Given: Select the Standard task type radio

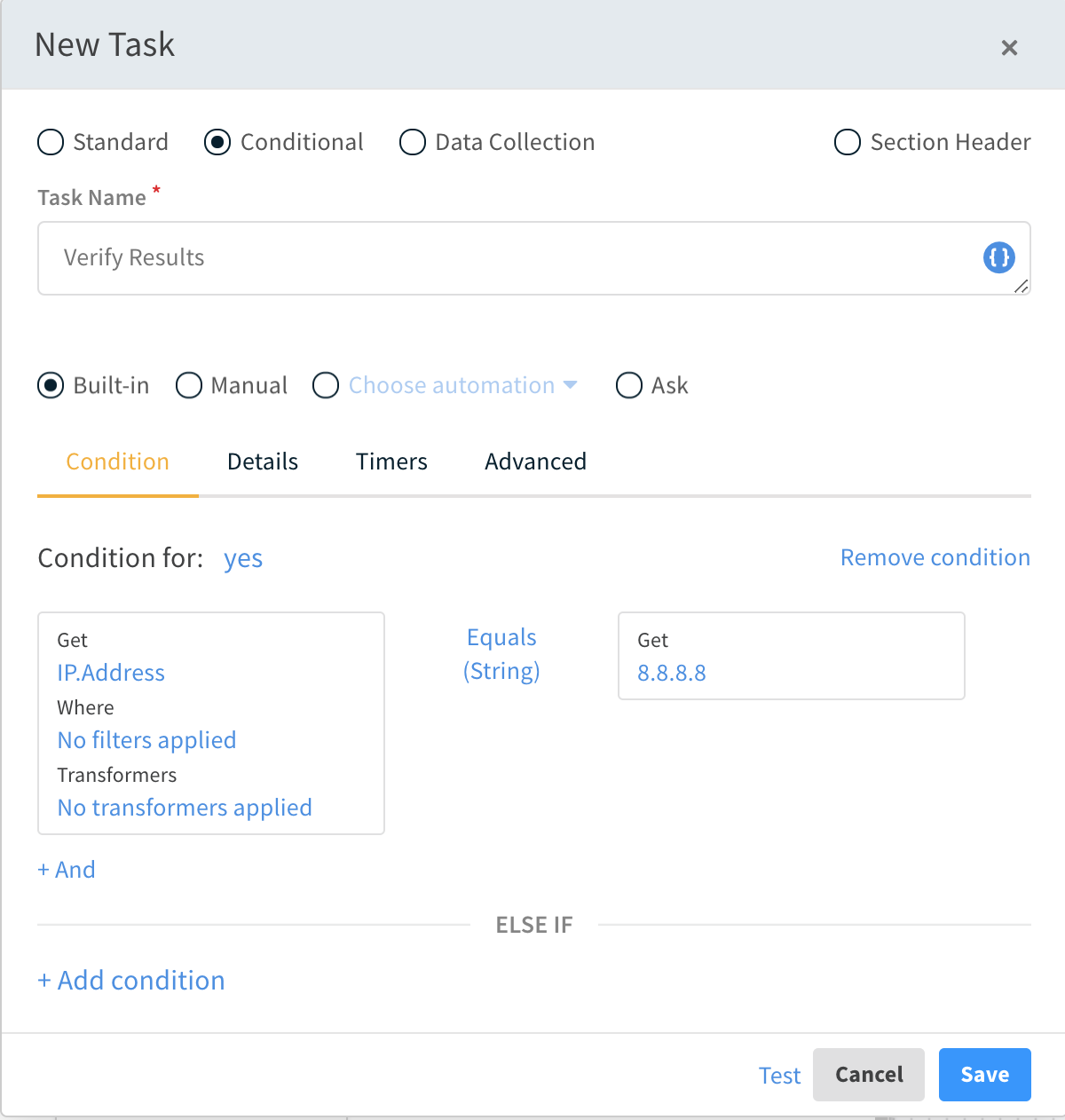Looking at the screenshot, I should [51, 142].
